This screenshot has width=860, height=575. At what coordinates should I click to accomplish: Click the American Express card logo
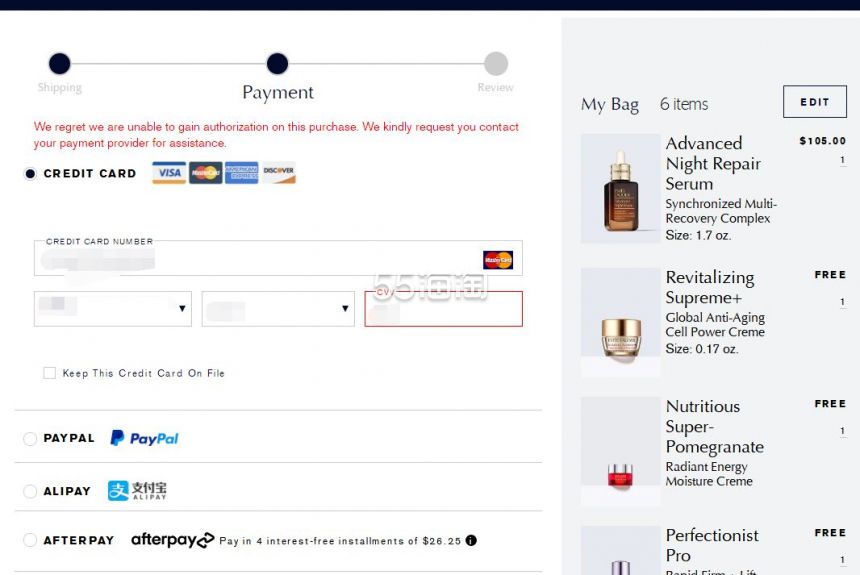(241, 172)
